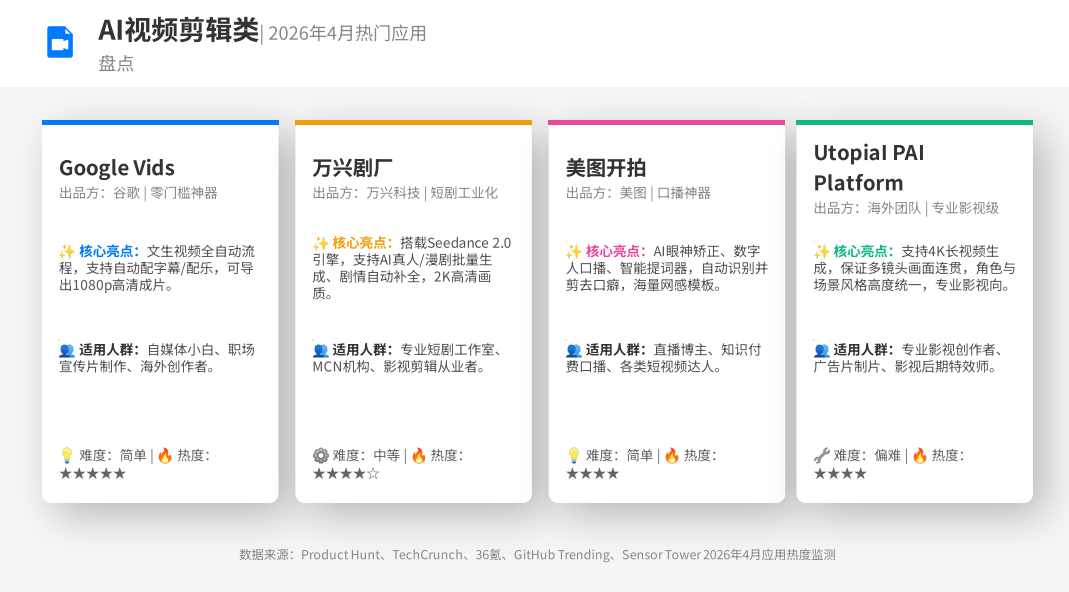Click the gear difficulty icon in 万兴剧厂 card
The image size is (1069, 592).
coord(320,455)
